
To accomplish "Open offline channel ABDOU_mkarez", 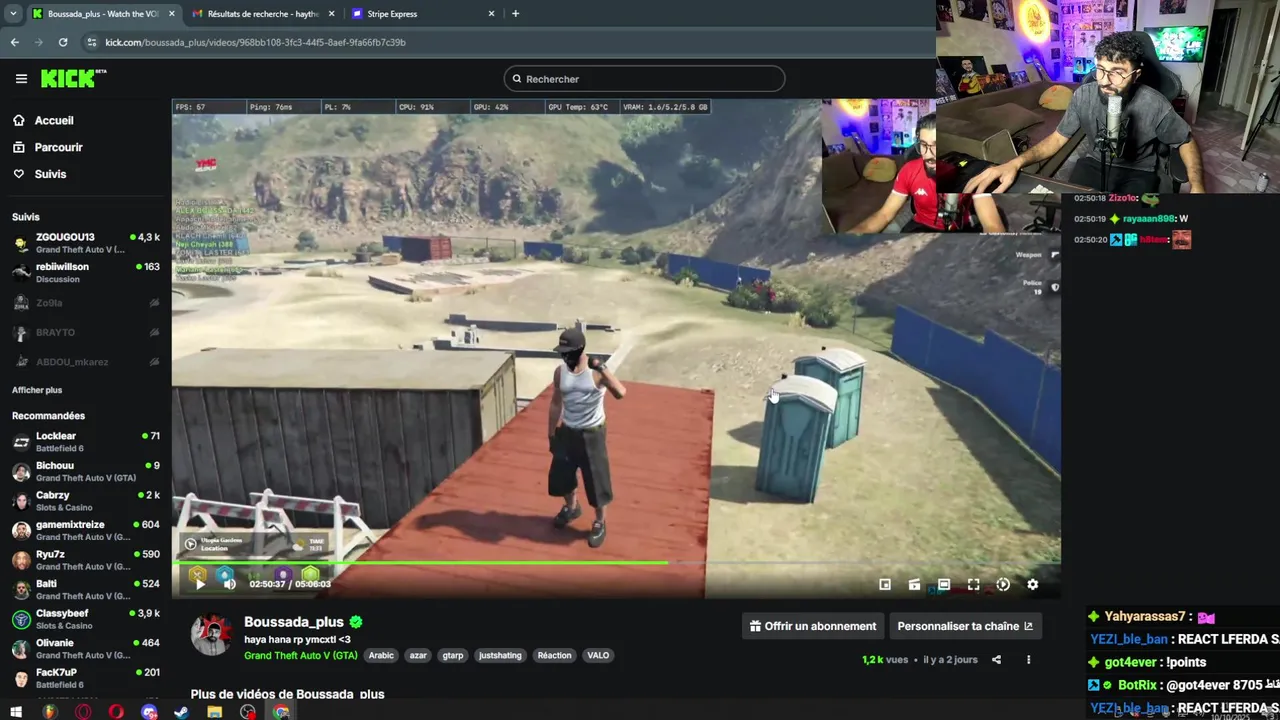I will click(86, 362).
